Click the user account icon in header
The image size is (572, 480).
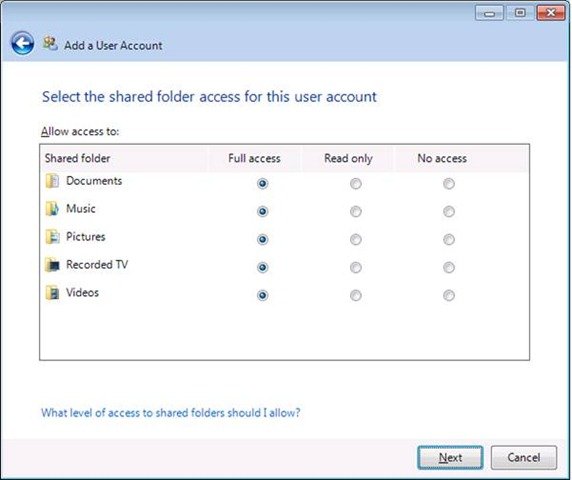(50, 43)
